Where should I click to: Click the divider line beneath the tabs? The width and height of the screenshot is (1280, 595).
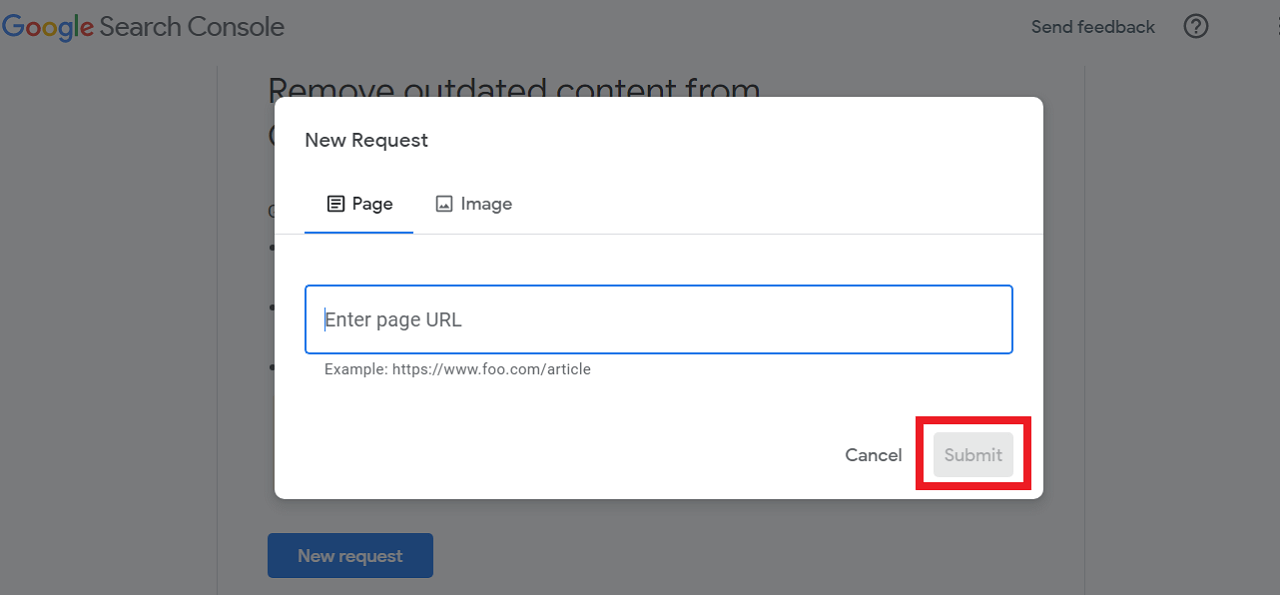pos(659,234)
